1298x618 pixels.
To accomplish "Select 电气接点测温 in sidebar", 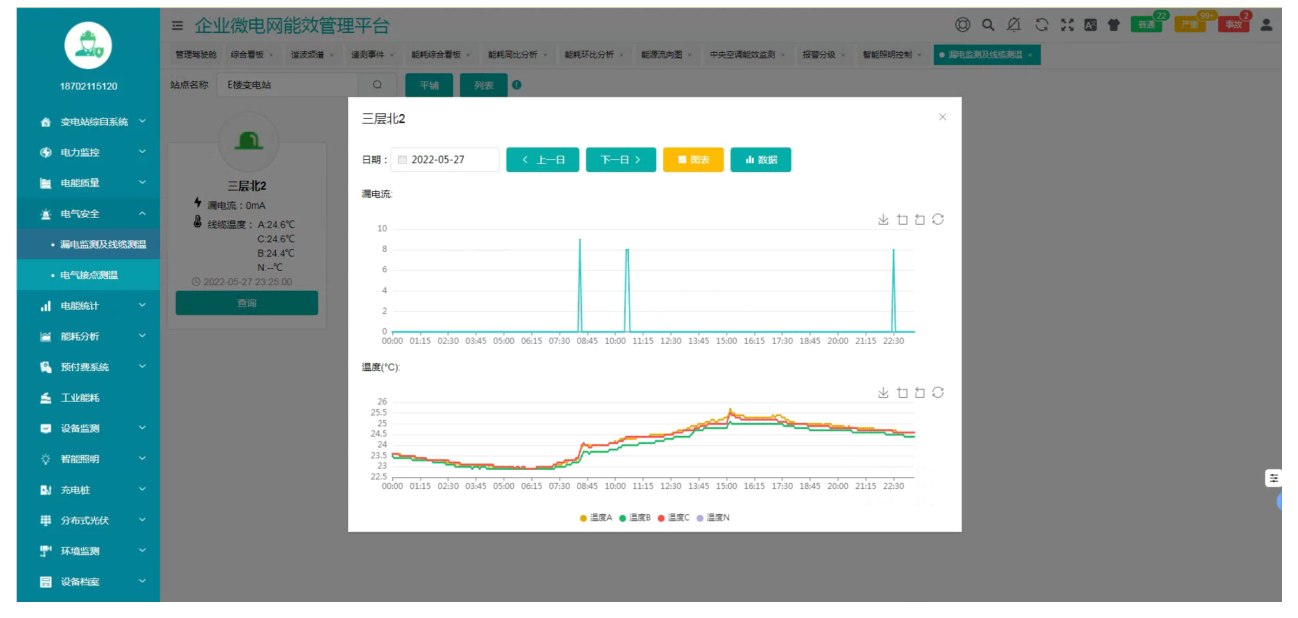I will click(89, 275).
